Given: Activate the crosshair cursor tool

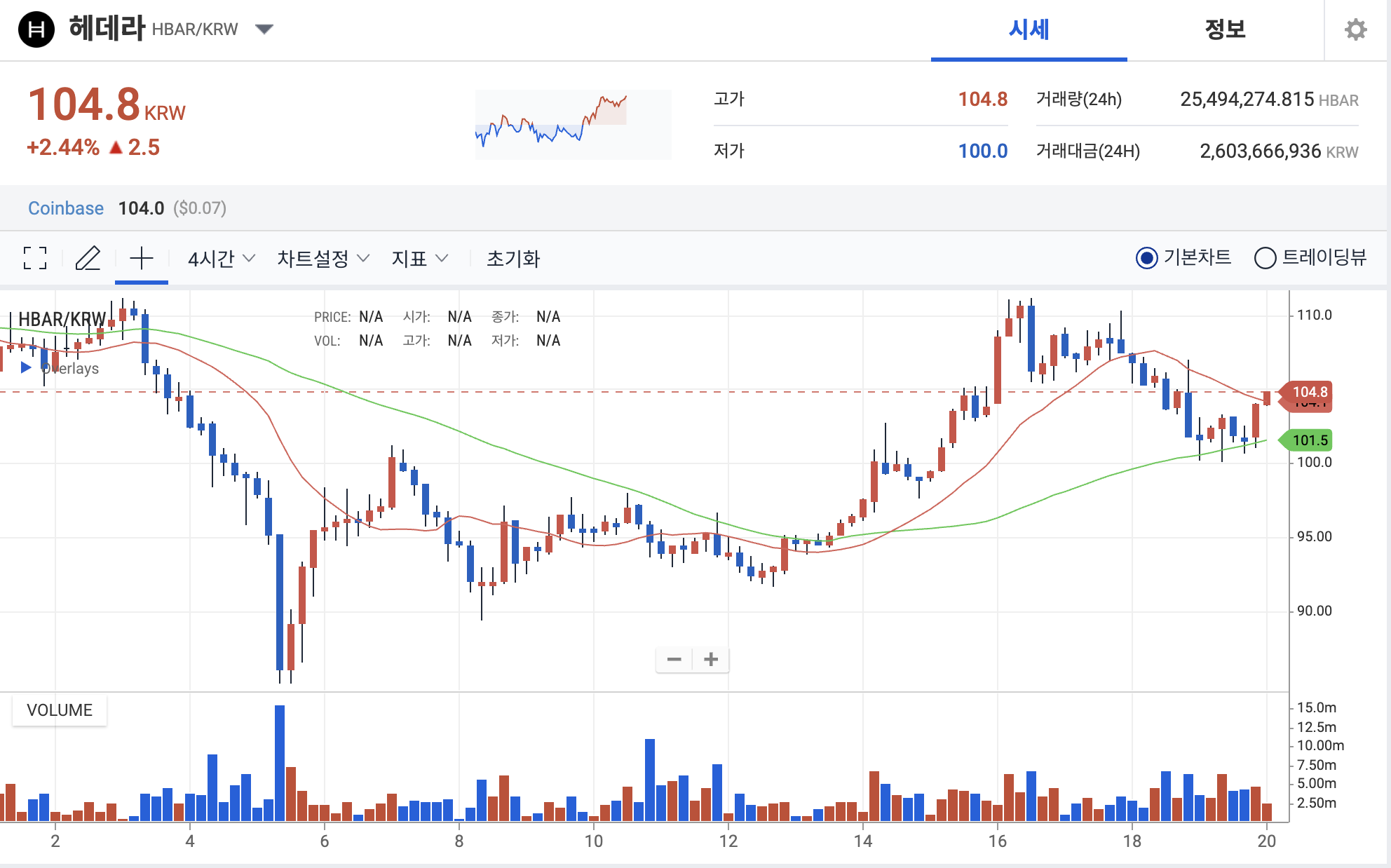Looking at the screenshot, I should [x=142, y=258].
